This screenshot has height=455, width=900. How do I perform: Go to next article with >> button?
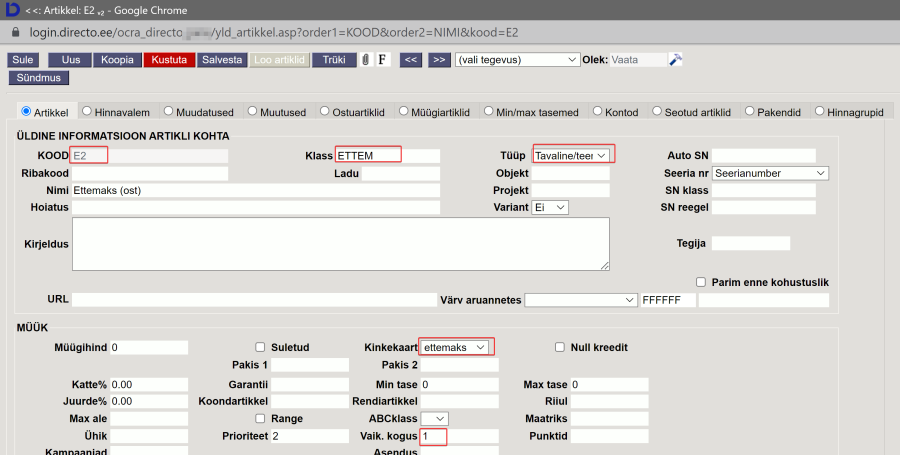[439, 60]
